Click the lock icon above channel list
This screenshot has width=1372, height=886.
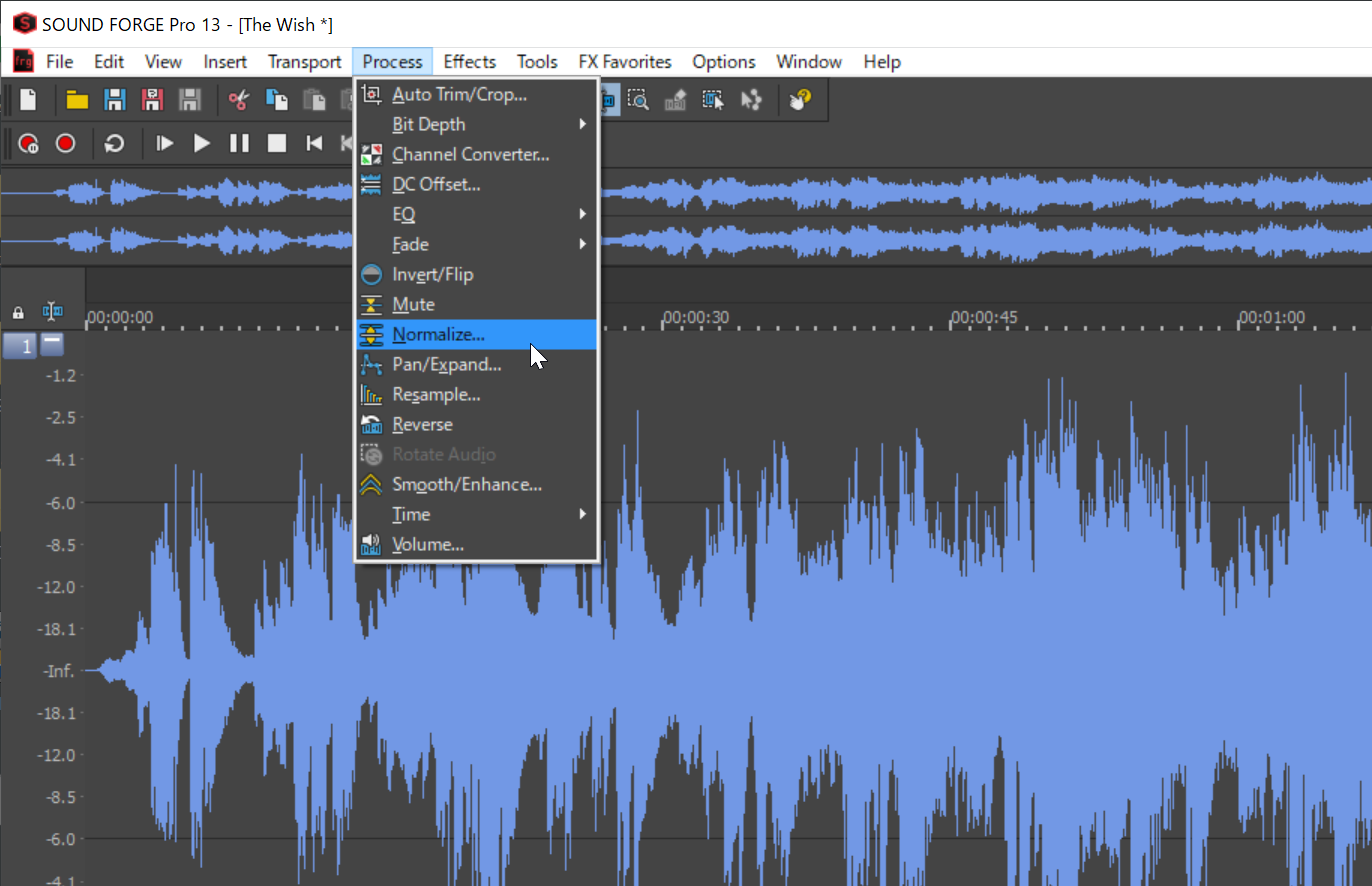tap(17, 312)
